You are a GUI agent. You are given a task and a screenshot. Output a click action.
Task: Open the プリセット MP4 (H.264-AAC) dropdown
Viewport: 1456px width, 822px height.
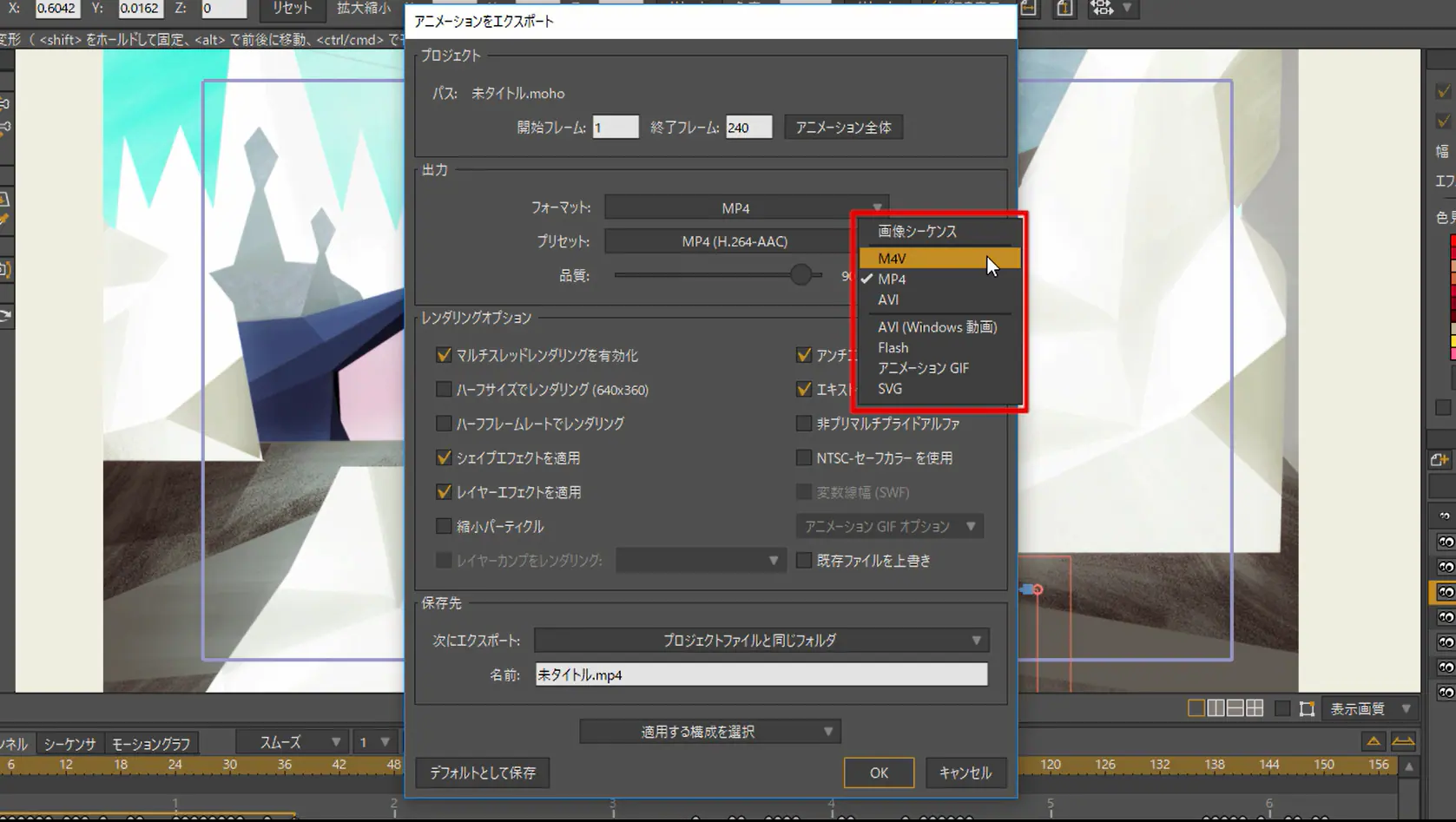click(x=734, y=241)
